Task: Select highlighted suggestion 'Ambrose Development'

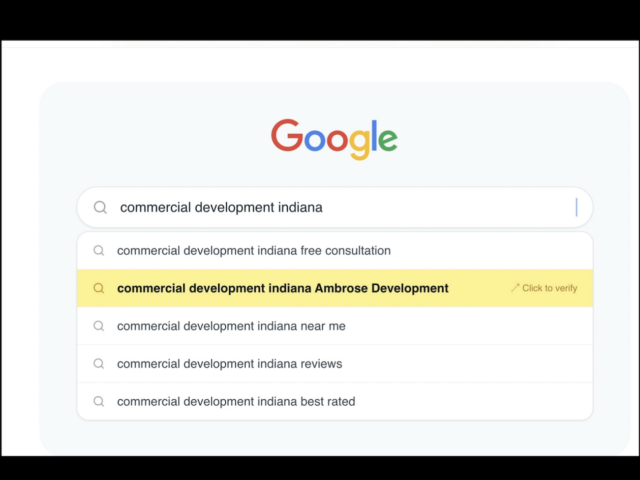Action: tap(335, 288)
